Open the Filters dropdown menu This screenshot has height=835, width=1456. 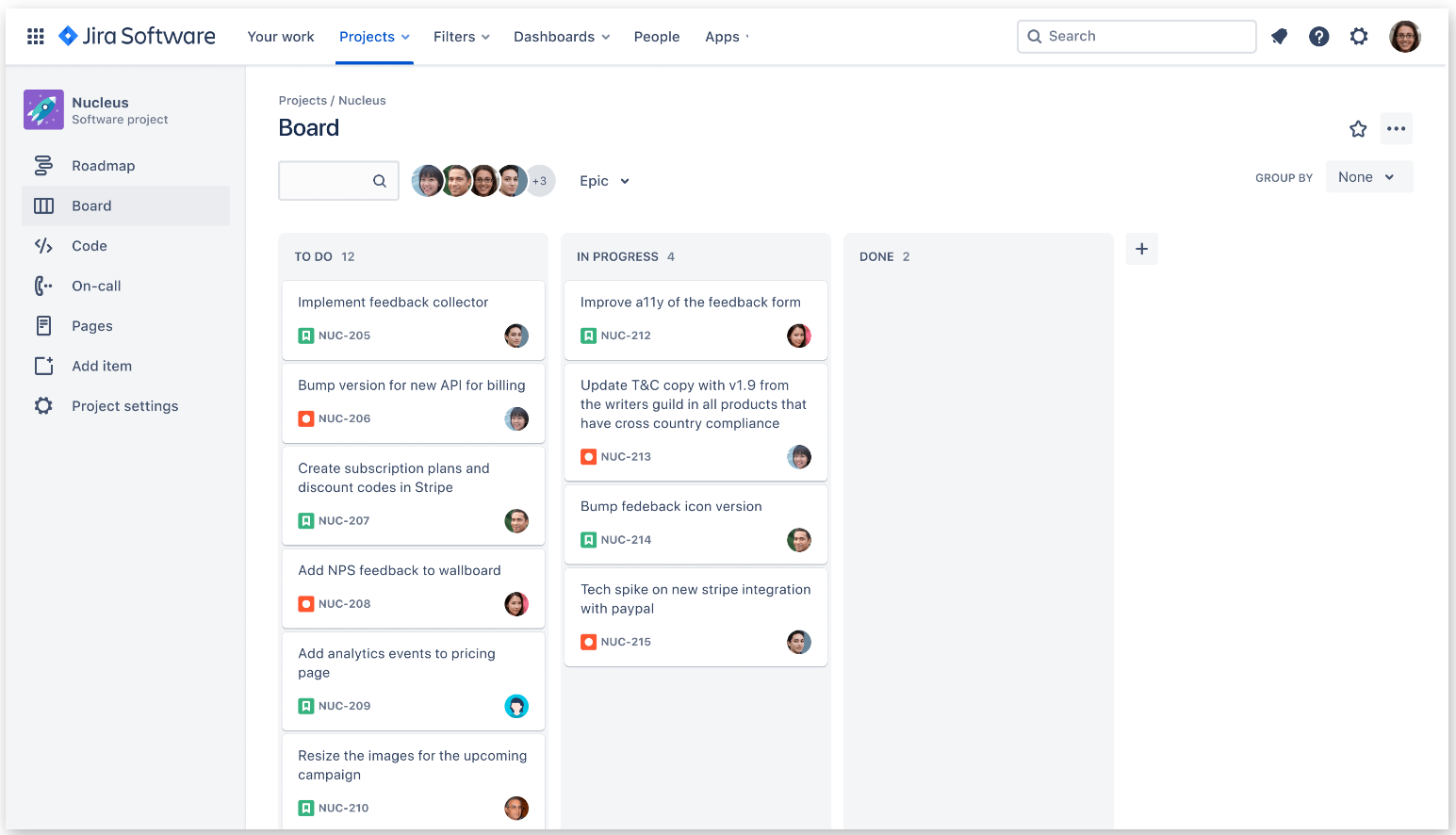click(461, 37)
